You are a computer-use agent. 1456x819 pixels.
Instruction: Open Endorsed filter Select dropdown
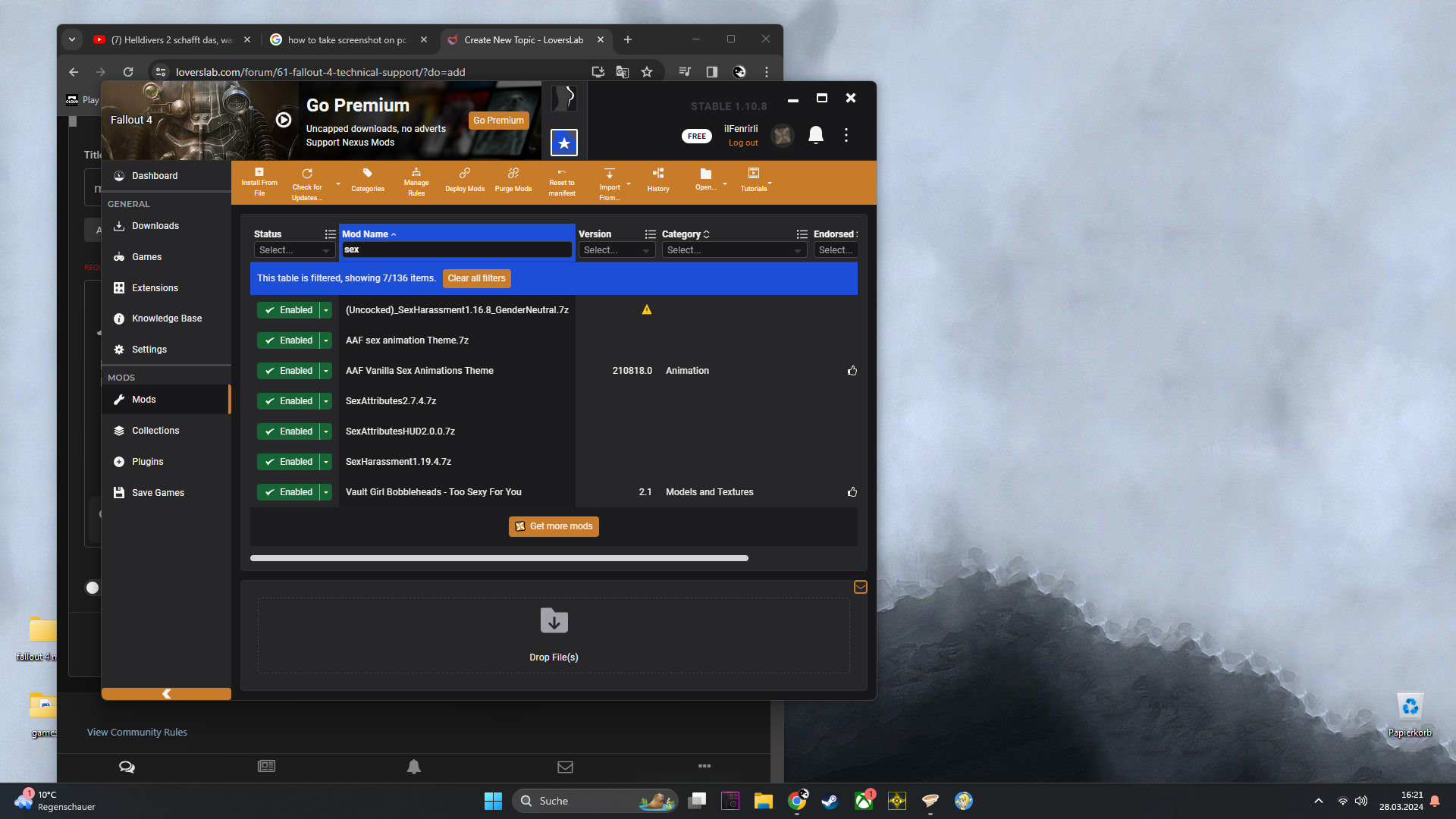click(836, 250)
